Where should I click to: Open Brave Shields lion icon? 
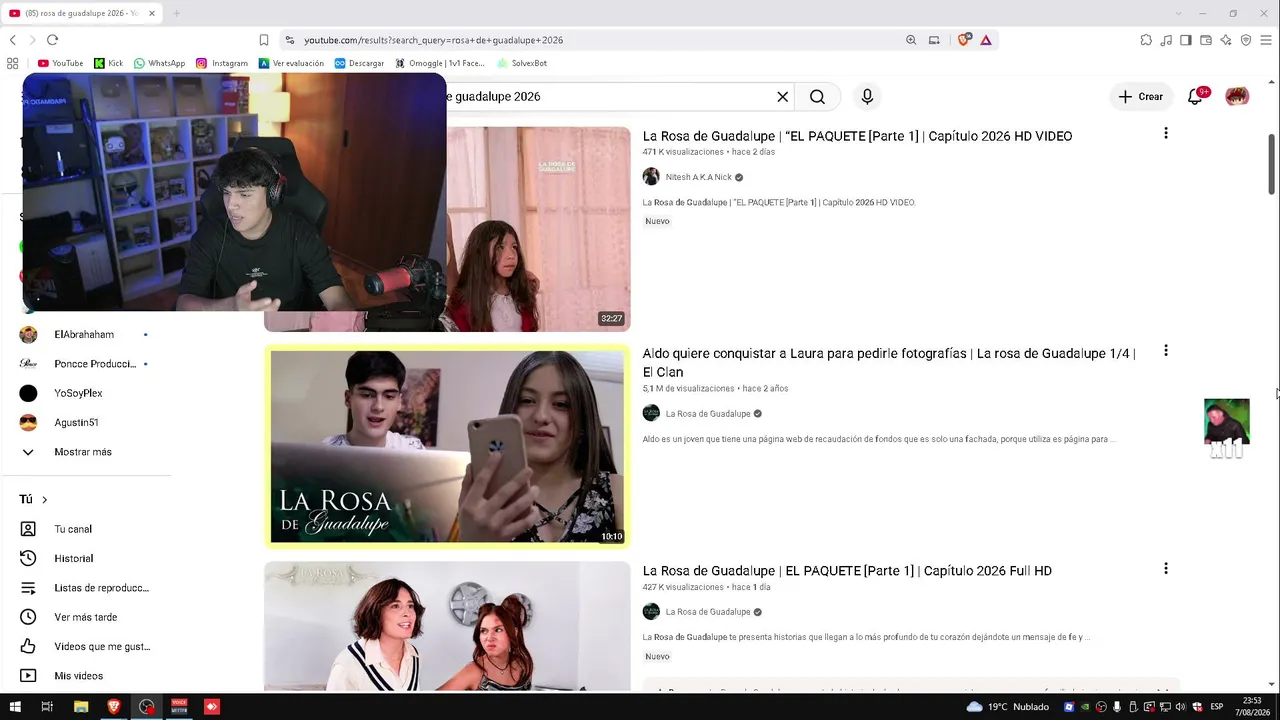pos(964,40)
